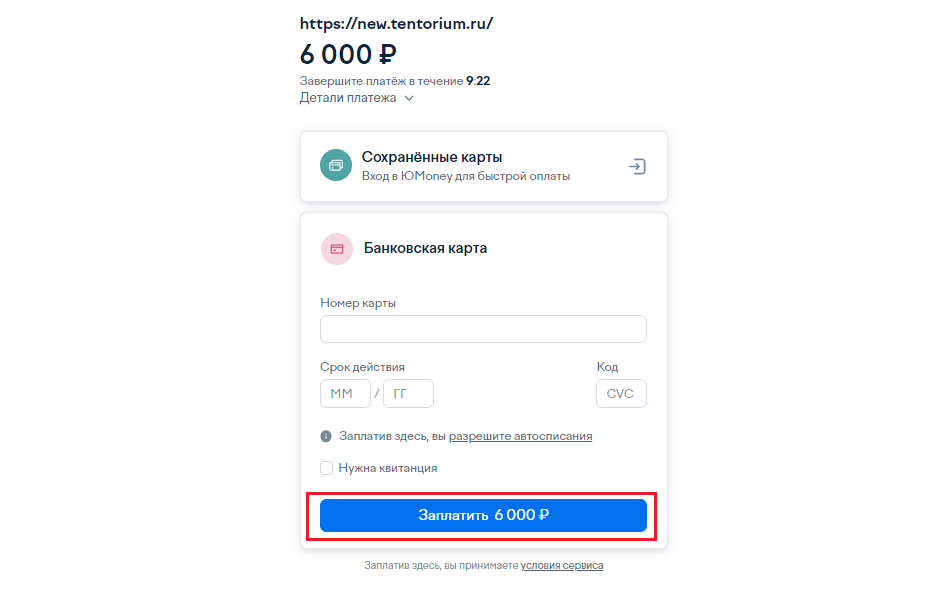Image resolution: width=933 pixels, height=595 pixels.
Task: Click the 9:22 payment countdown timer
Action: (x=478, y=81)
